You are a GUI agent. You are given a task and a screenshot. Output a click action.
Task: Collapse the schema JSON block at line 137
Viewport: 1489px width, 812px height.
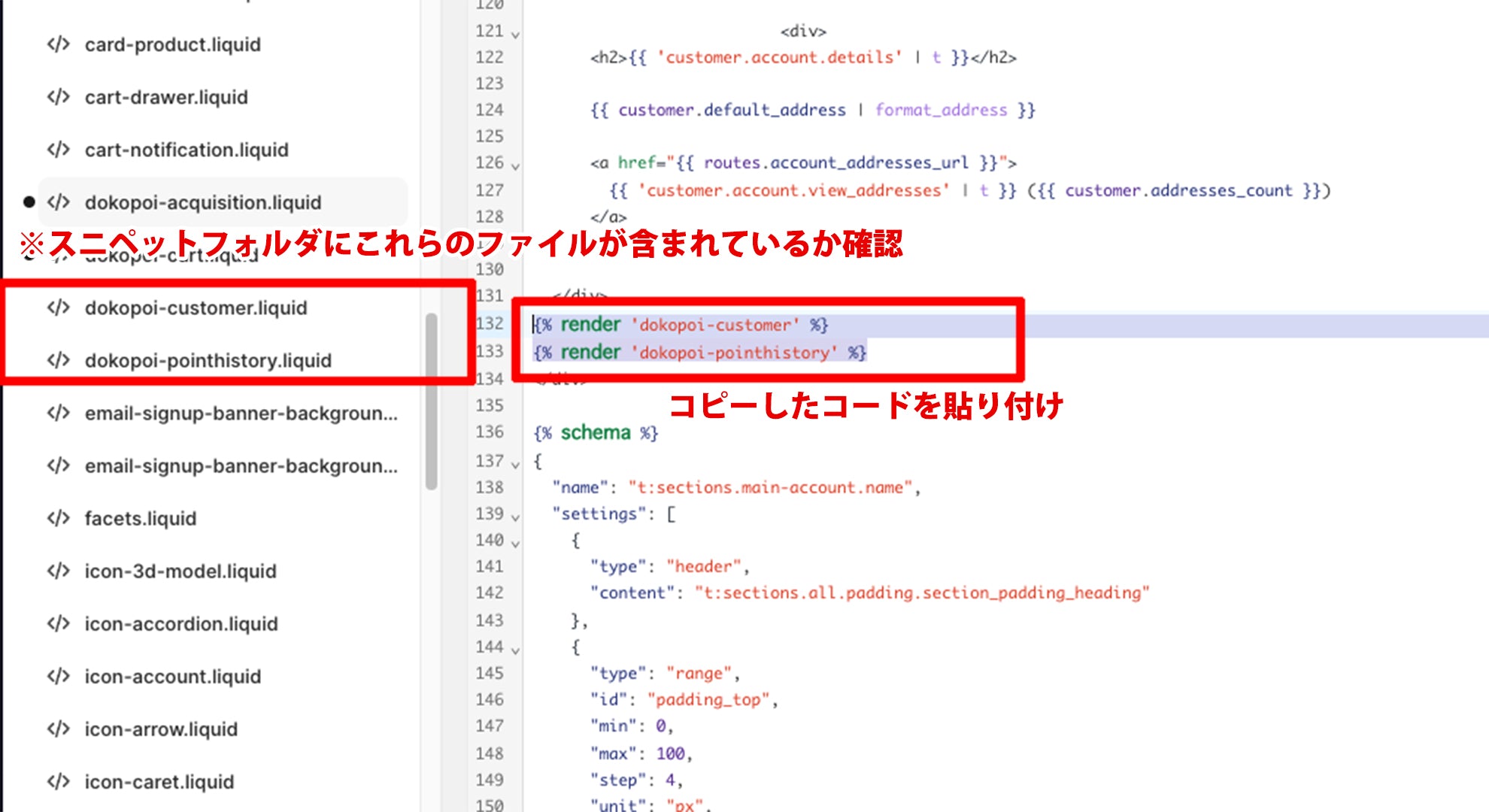514,462
